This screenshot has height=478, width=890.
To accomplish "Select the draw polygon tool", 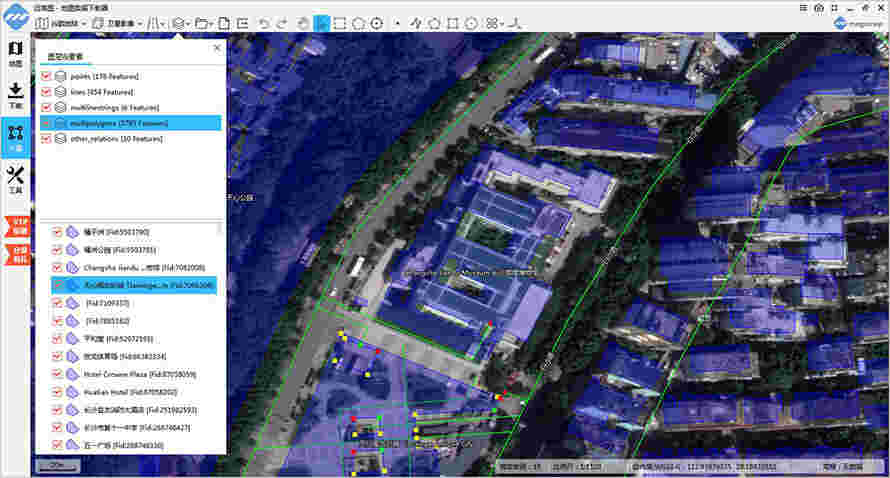I will pos(434,23).
